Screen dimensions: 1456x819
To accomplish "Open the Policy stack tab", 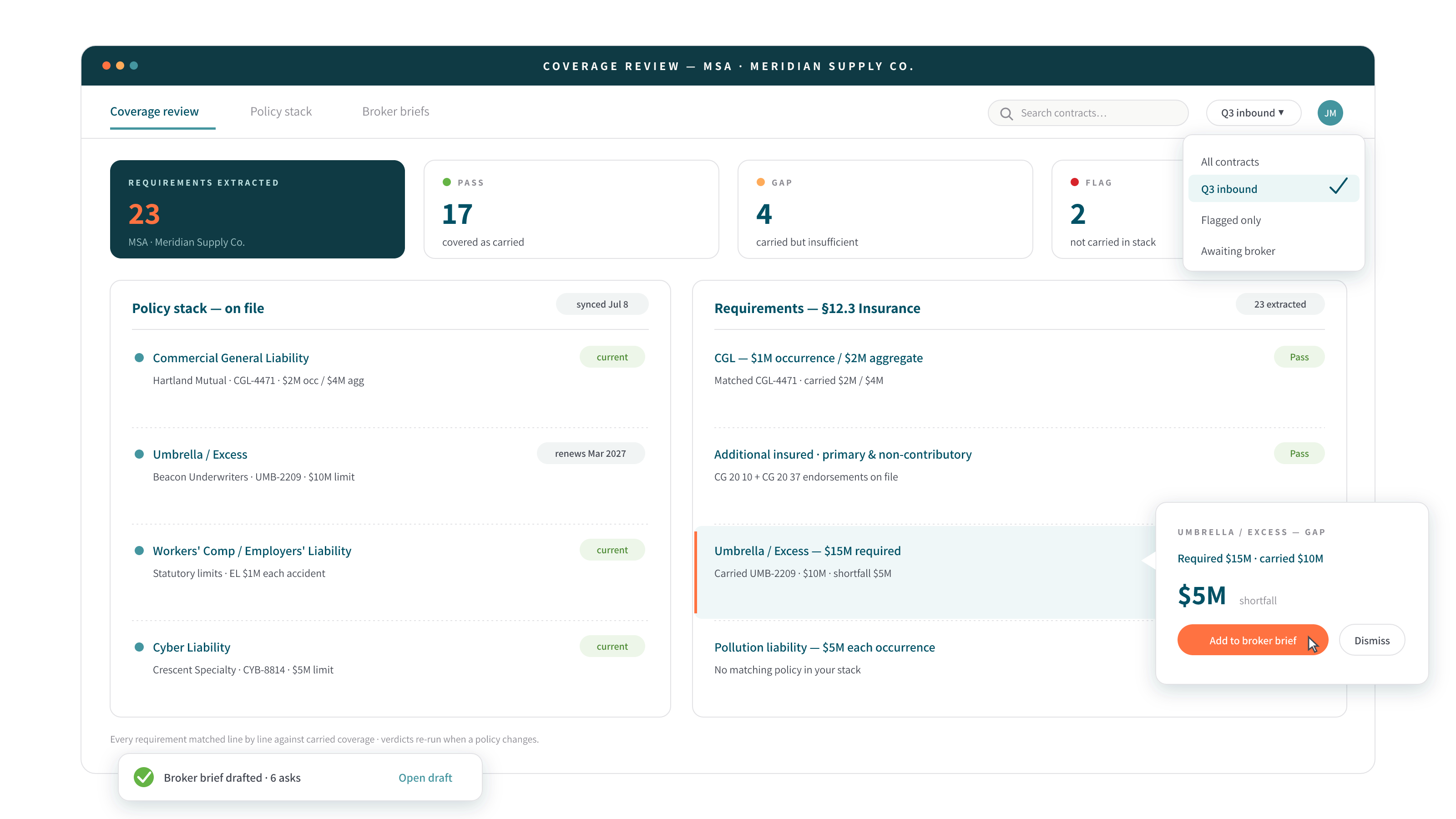I will [x=281, y=112].
